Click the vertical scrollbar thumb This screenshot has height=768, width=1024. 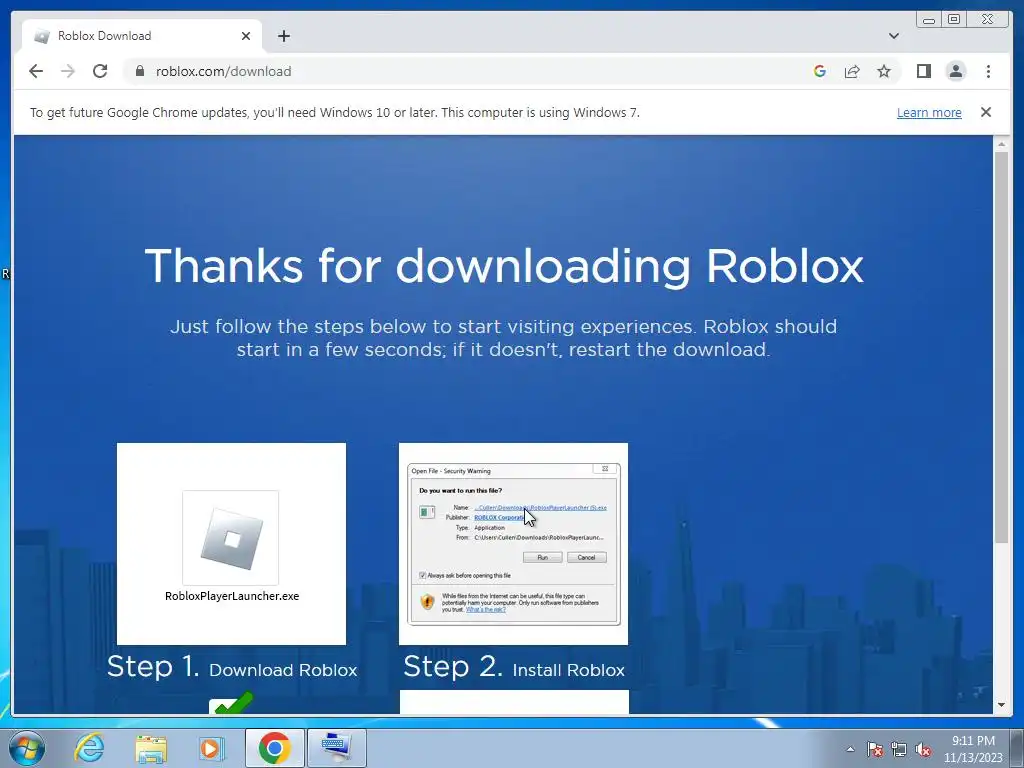click(1001, 347)
